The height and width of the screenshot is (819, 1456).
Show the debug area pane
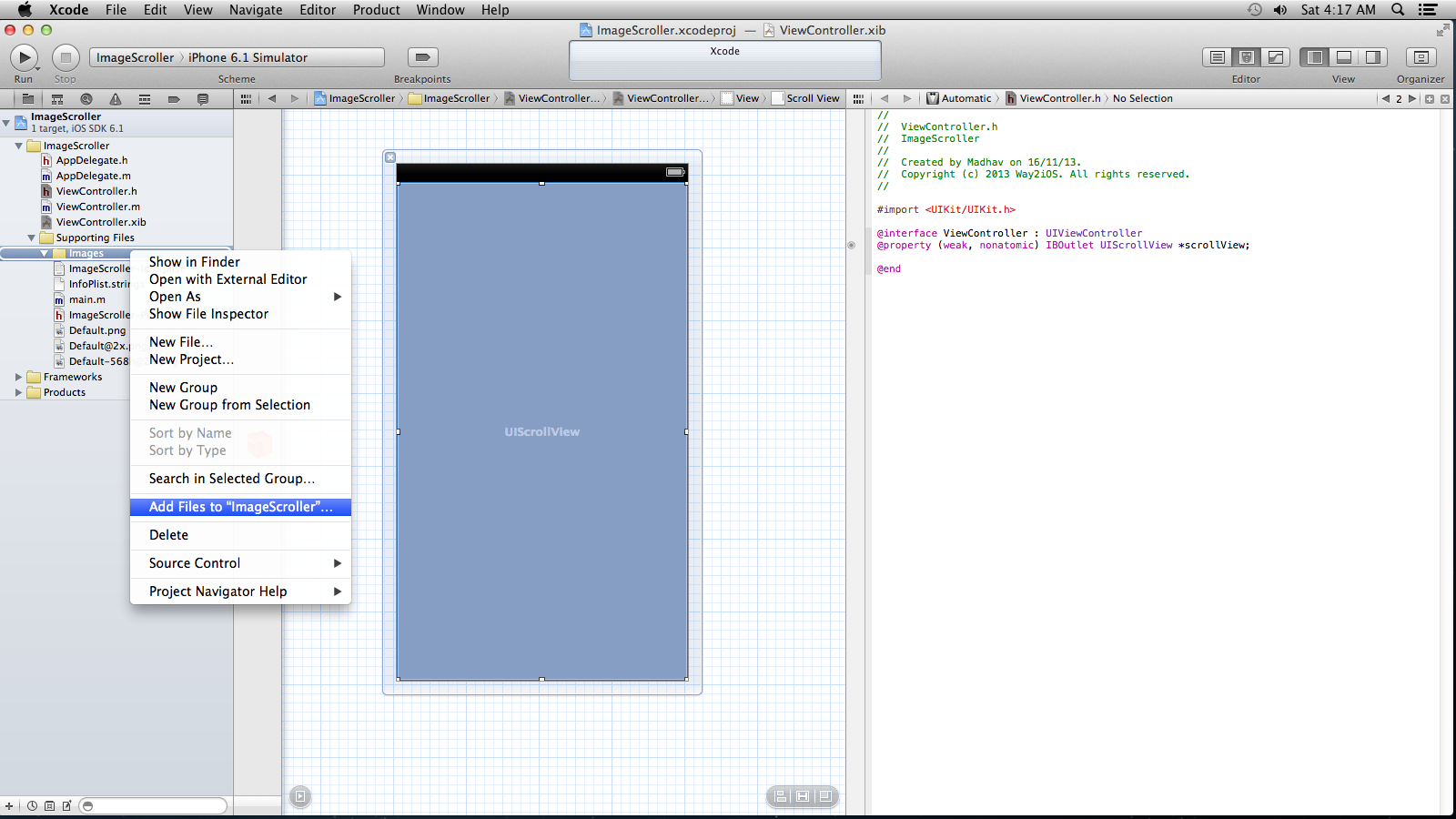point(1344,57)
